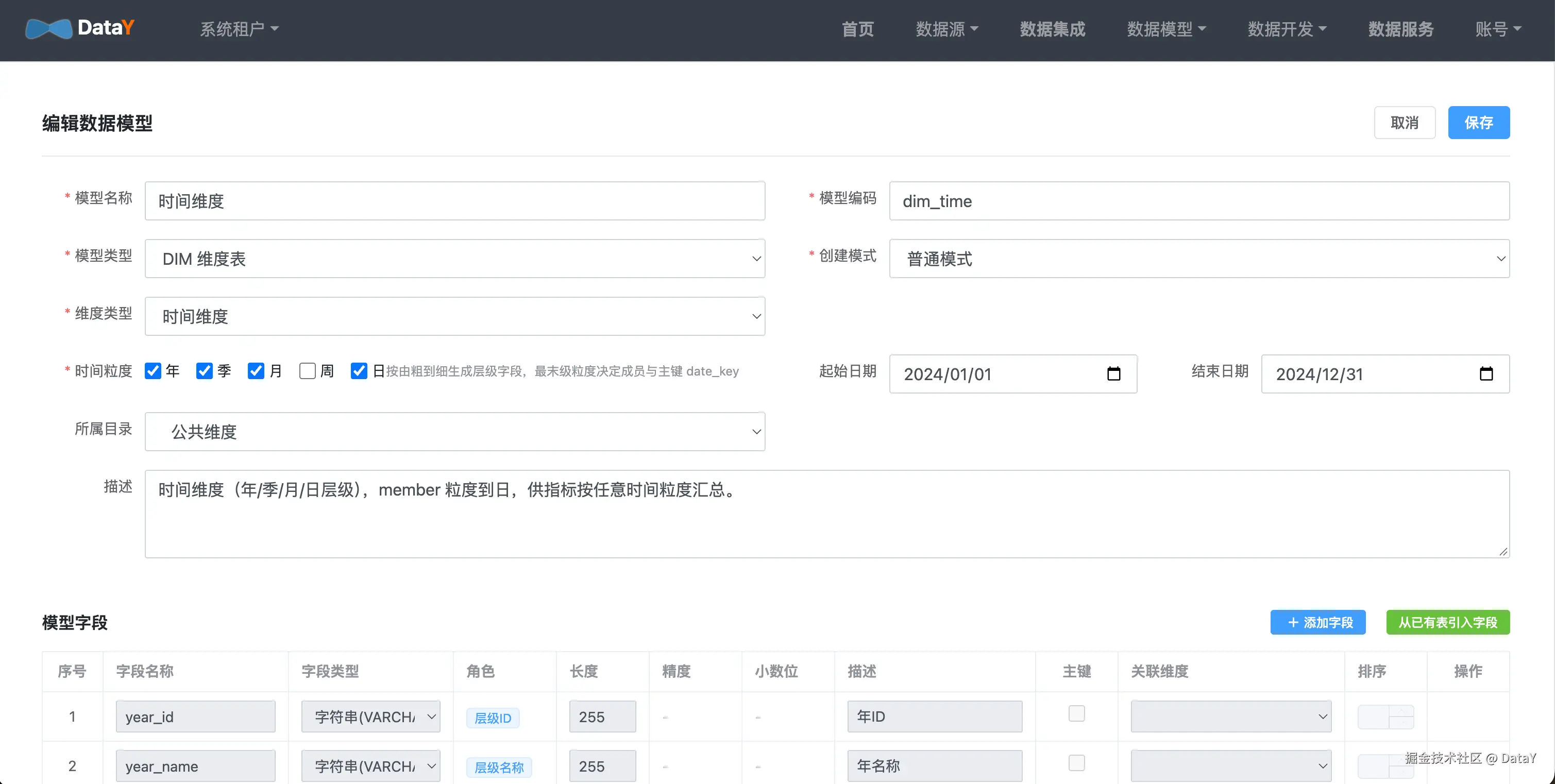Go to 首页 in navigation bar
1555x784 pixels.
858,29
